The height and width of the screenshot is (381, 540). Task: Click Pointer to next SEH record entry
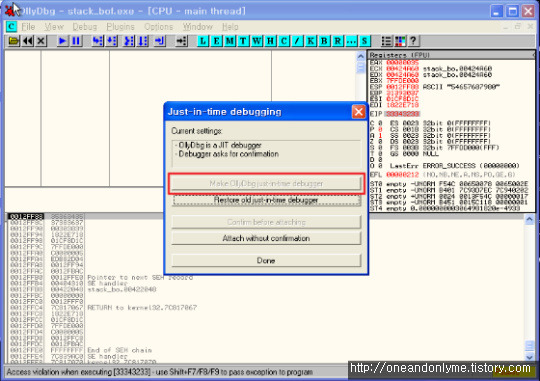[x=140, y=277]
